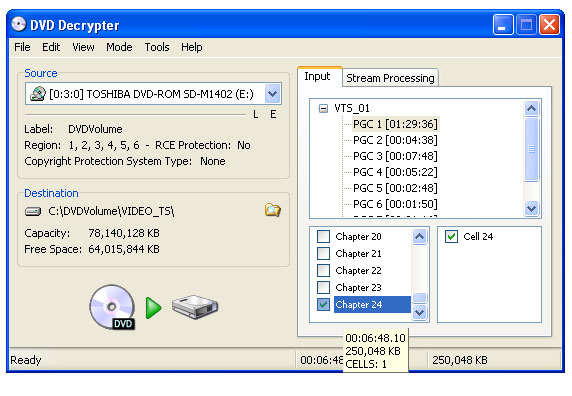572x396 pixels.
Task: Open the Tools menu
Action: click(x=157, y=47)
